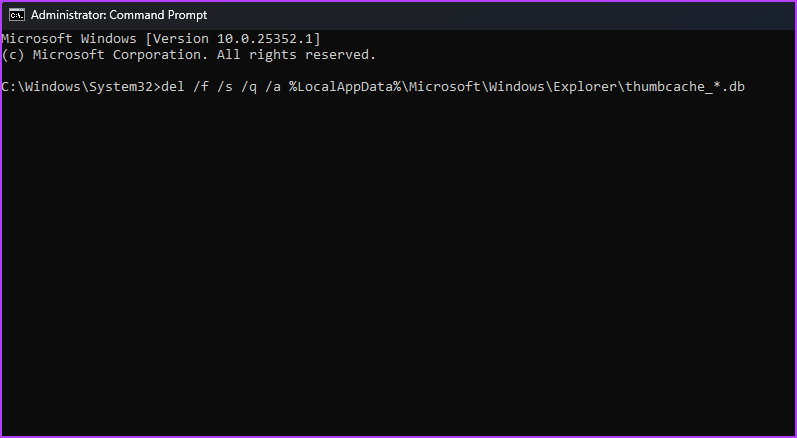Click the 'Explorer' folder in the path
797x438 pixels.
583,87
